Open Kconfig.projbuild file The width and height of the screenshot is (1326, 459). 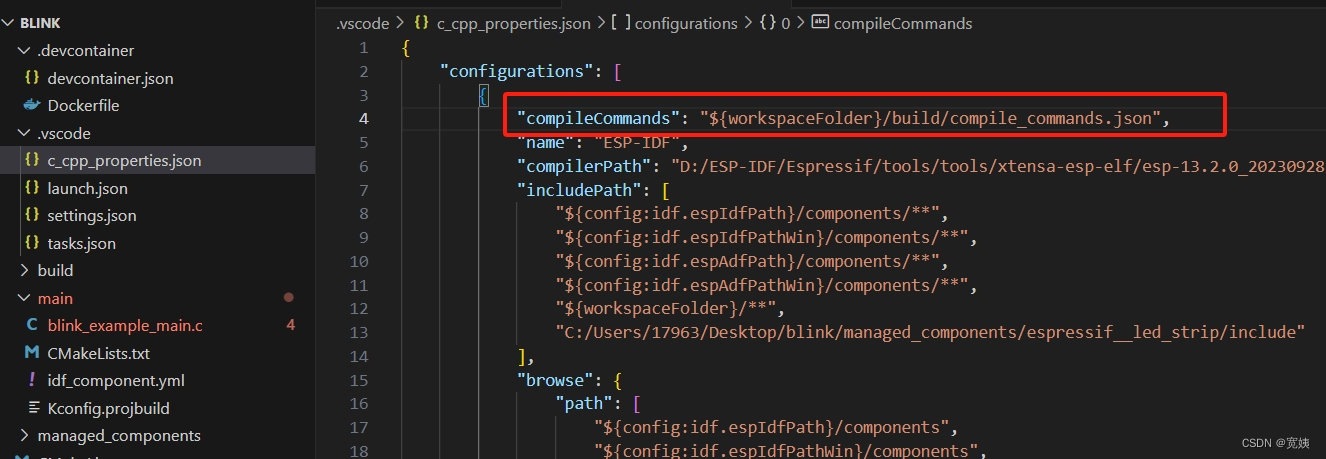click(108, 408)
